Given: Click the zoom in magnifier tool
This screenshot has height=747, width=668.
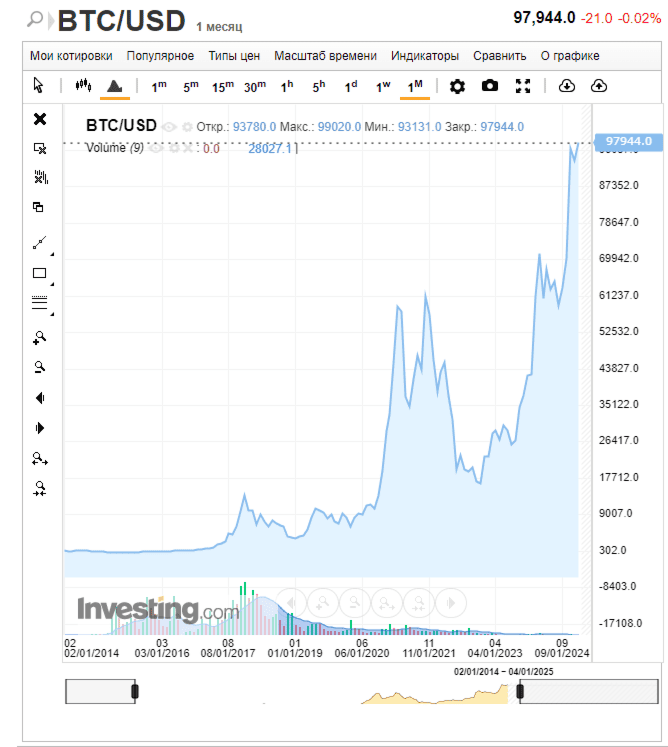Looking at the screenshot, I should point(40,338).
